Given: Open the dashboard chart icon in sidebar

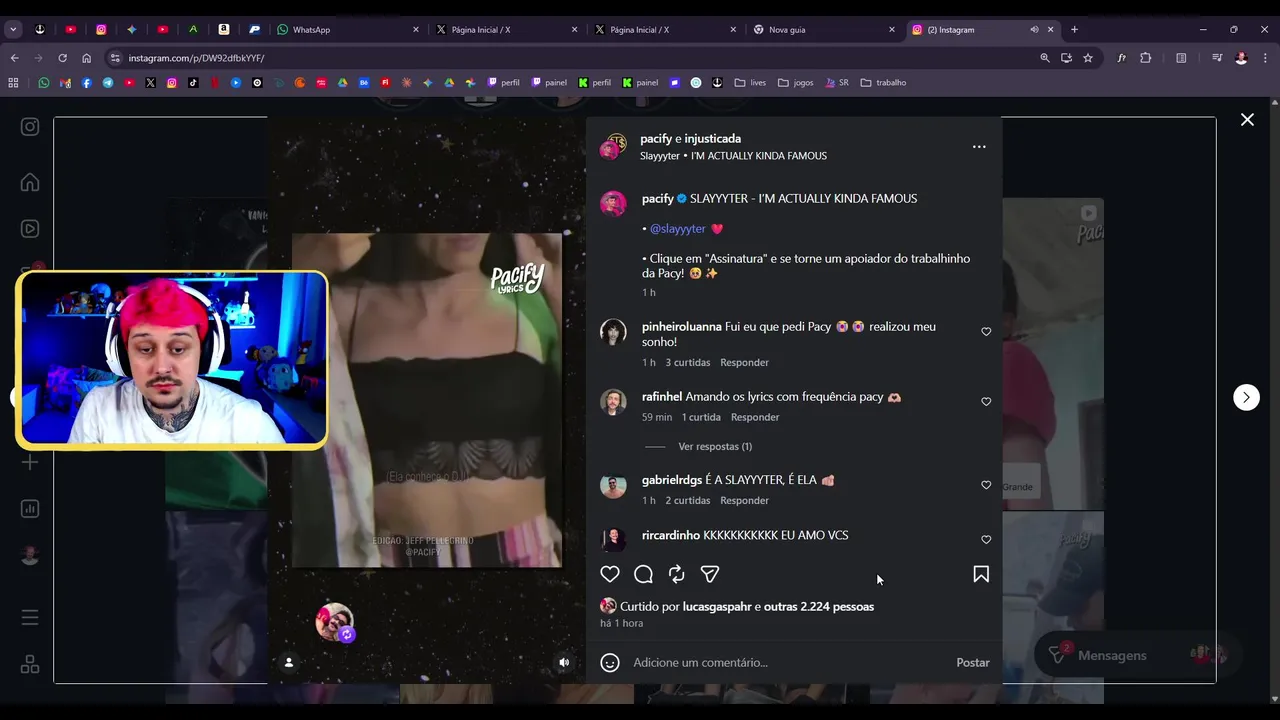Looking at the screenshot, I should pos(30,509).
